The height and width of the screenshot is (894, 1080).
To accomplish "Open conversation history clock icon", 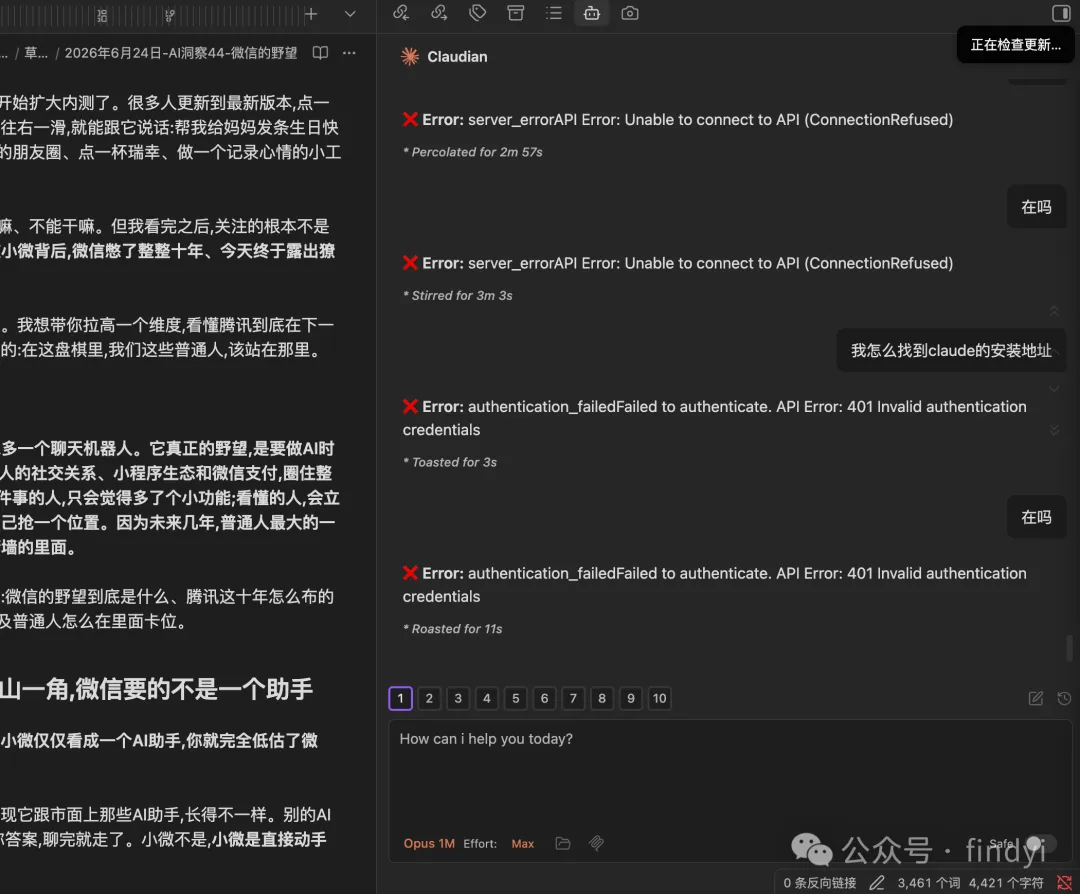I will (x=1064, y=698).
